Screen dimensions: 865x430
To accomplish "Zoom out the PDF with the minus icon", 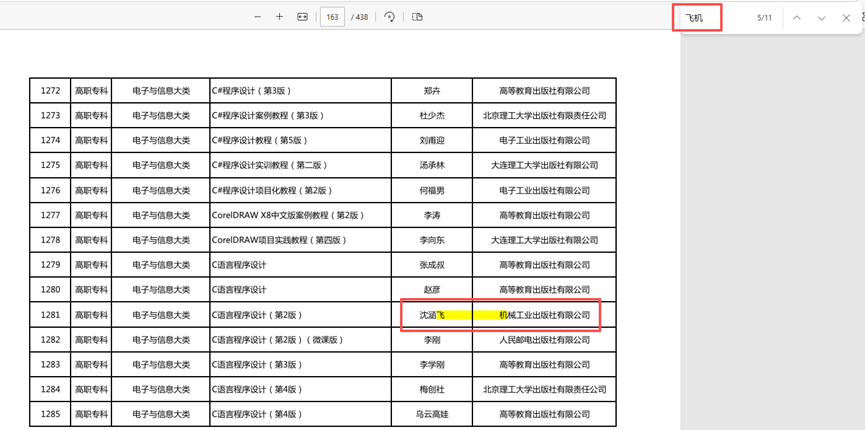I will (x=257, y=17).
